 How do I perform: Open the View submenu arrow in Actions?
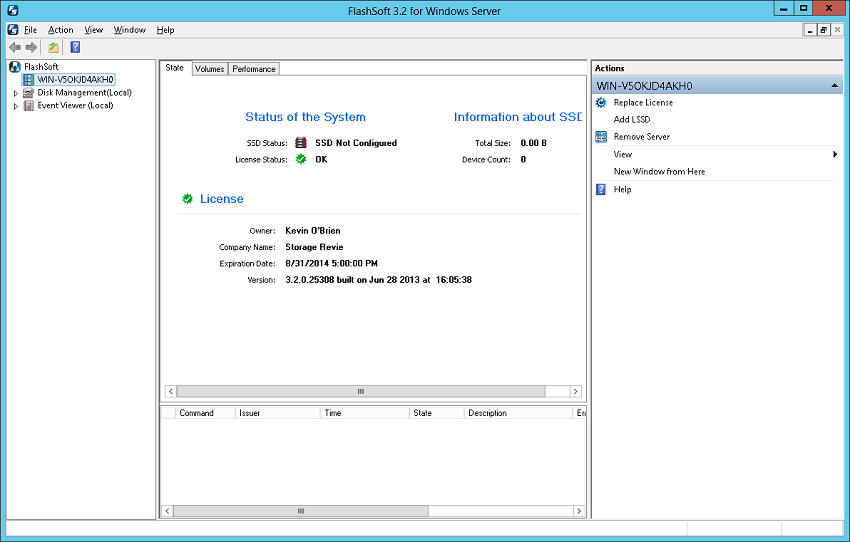(x=835, y=154)
